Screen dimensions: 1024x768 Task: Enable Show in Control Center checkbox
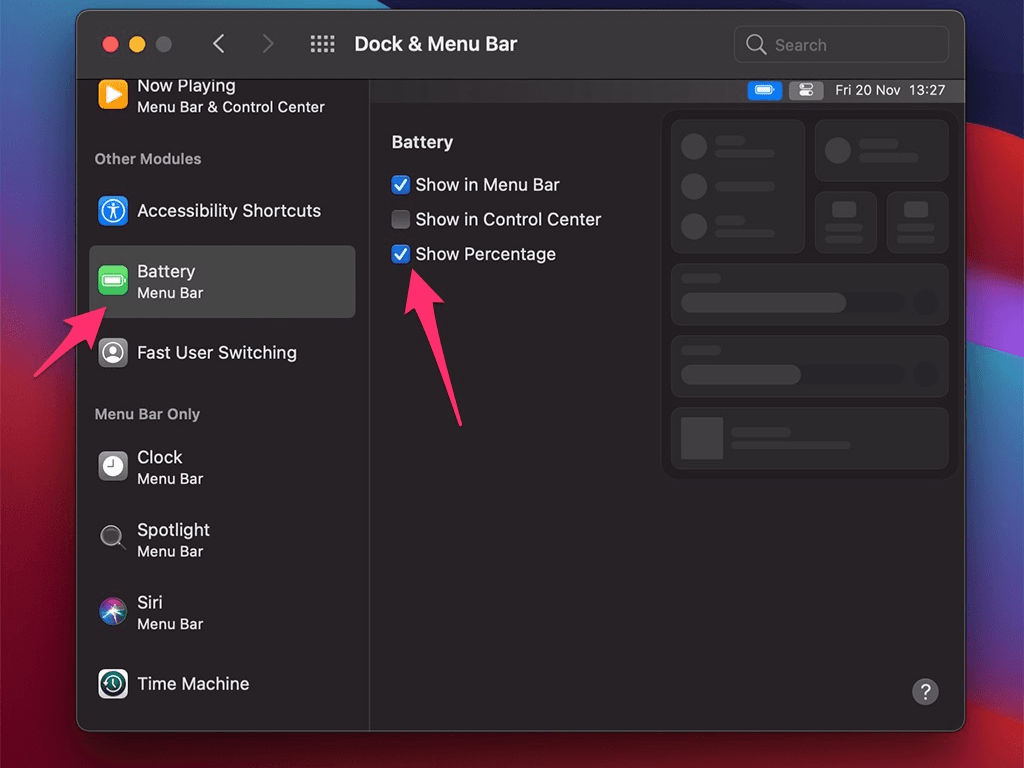tap(401, 219)
